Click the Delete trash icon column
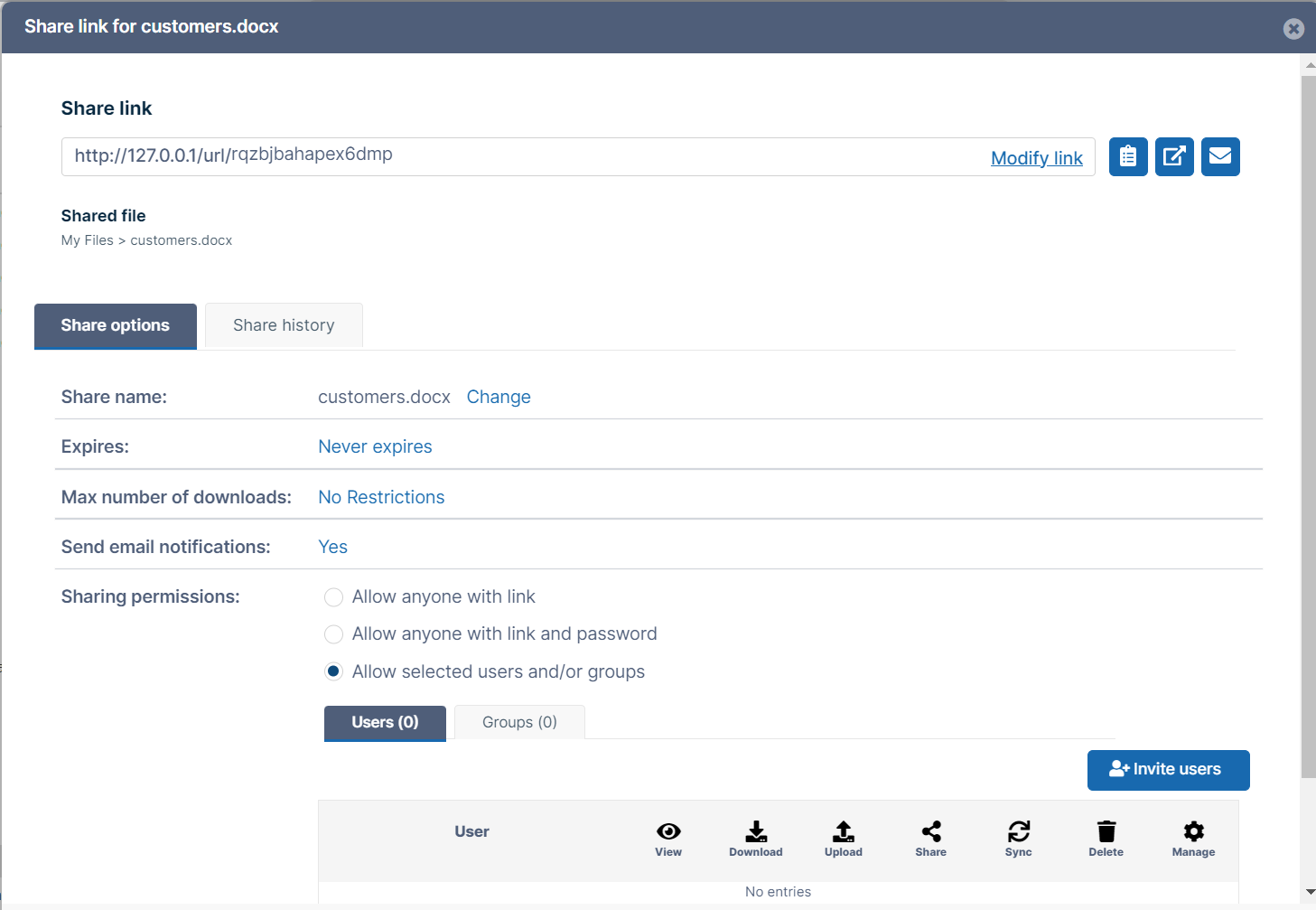Image resolution: width=1316 pixels, height=910 pixels. tap(1106, 831)
